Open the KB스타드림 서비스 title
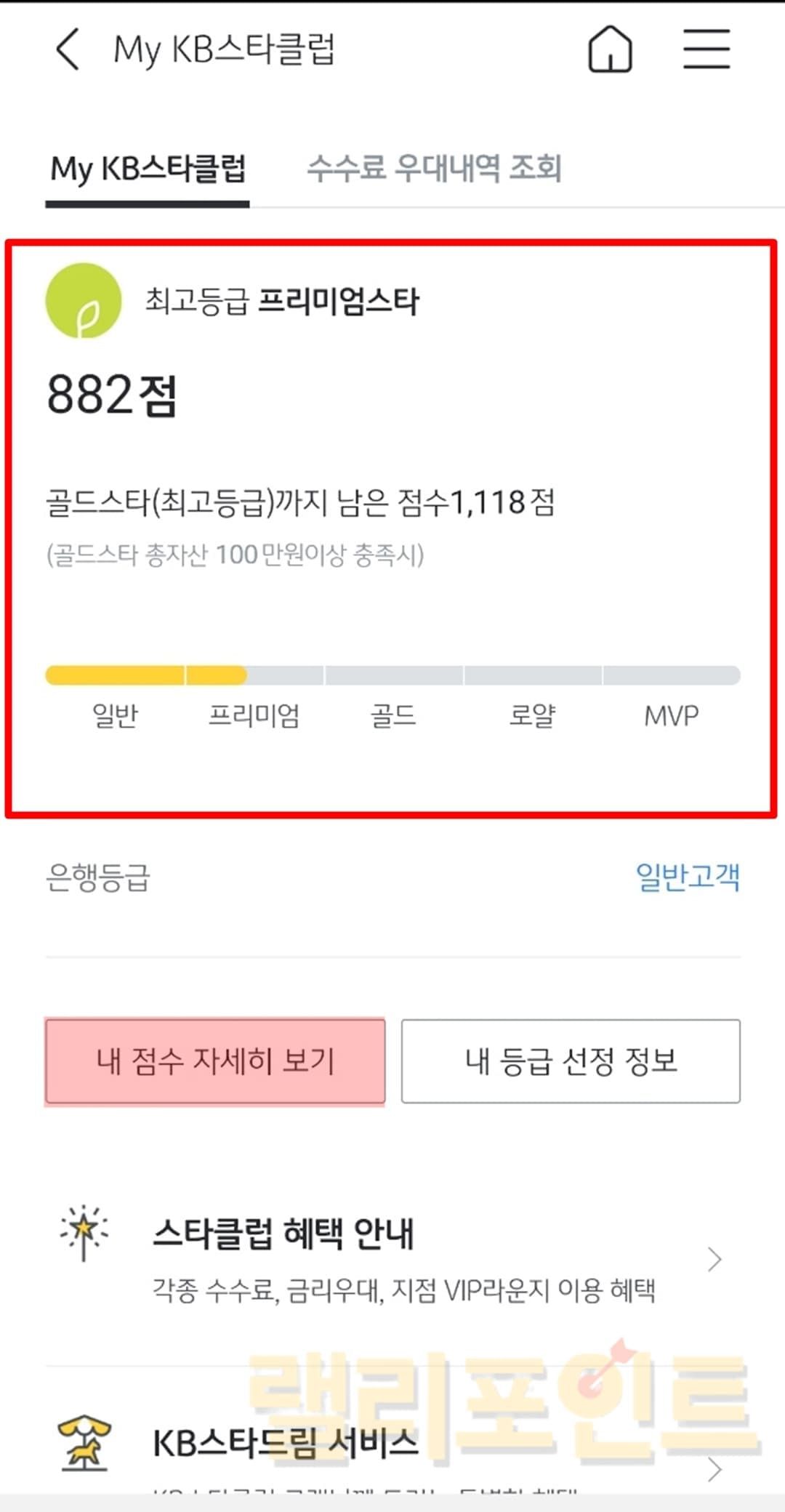The height and width of the screenshot is (1512, 785). point(285,1444)
